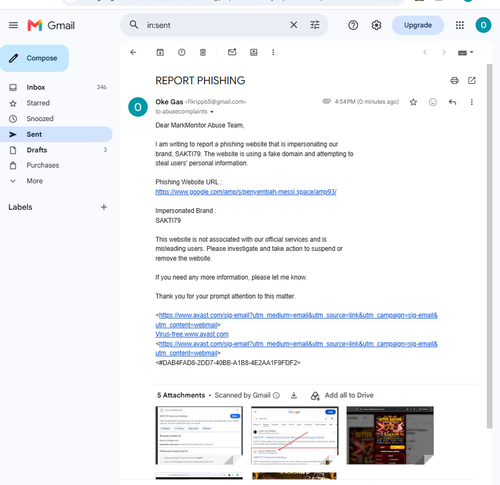
Task: Click the REPORT PHISHING subject heading
Action: 200,81
